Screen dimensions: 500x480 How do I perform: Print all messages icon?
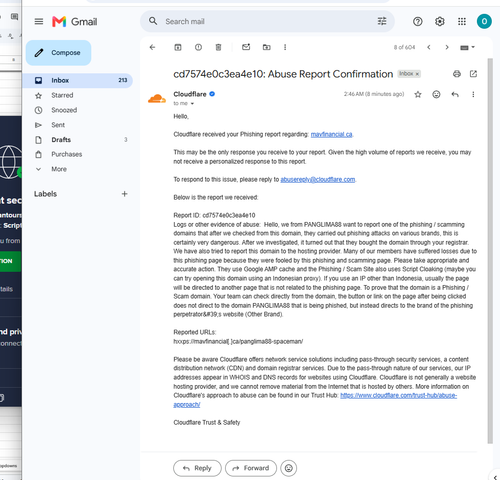pos(457,74)
